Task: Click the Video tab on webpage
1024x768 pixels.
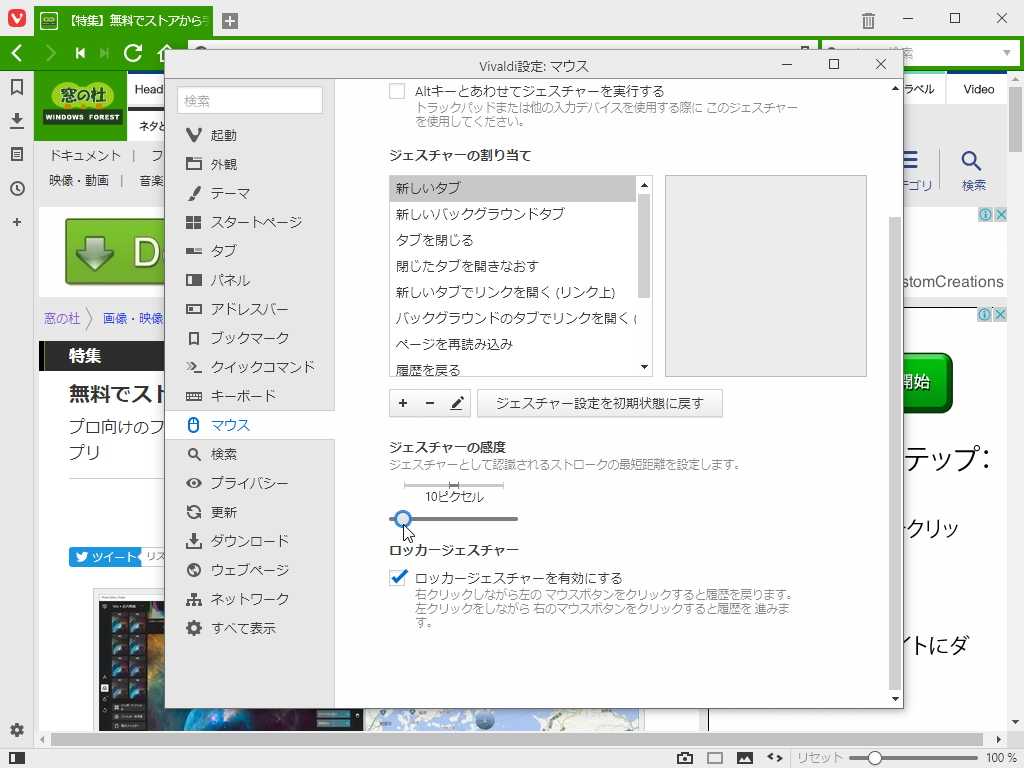Action: (x=978, y=89)
